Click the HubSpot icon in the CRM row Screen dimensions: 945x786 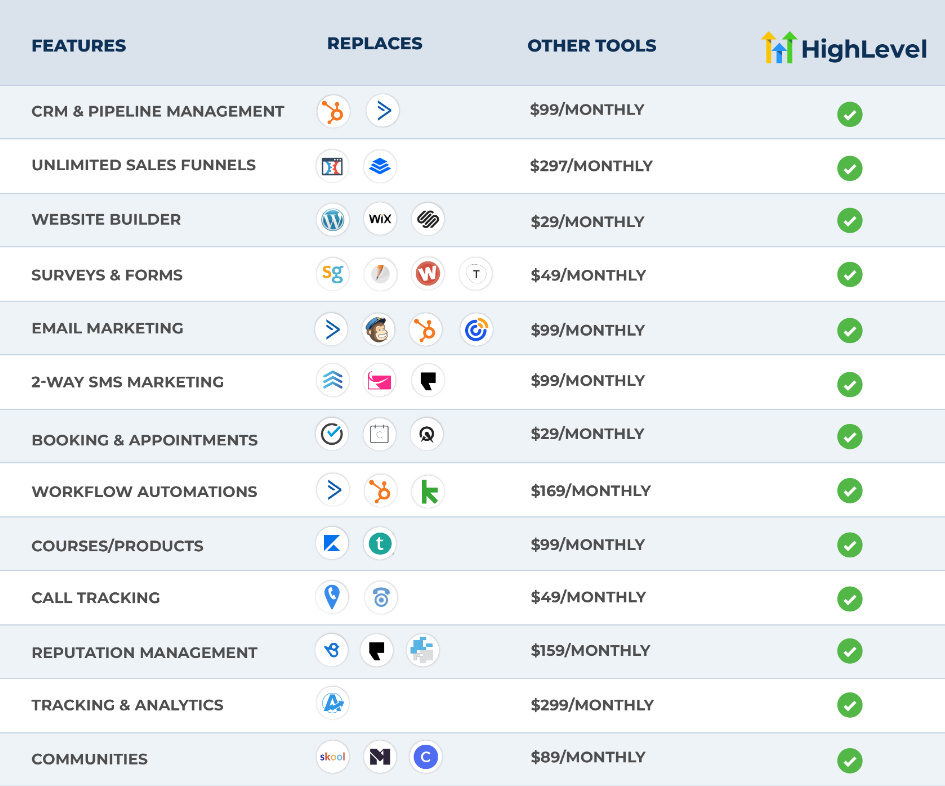pyautogui.click(x=333, y=111)
